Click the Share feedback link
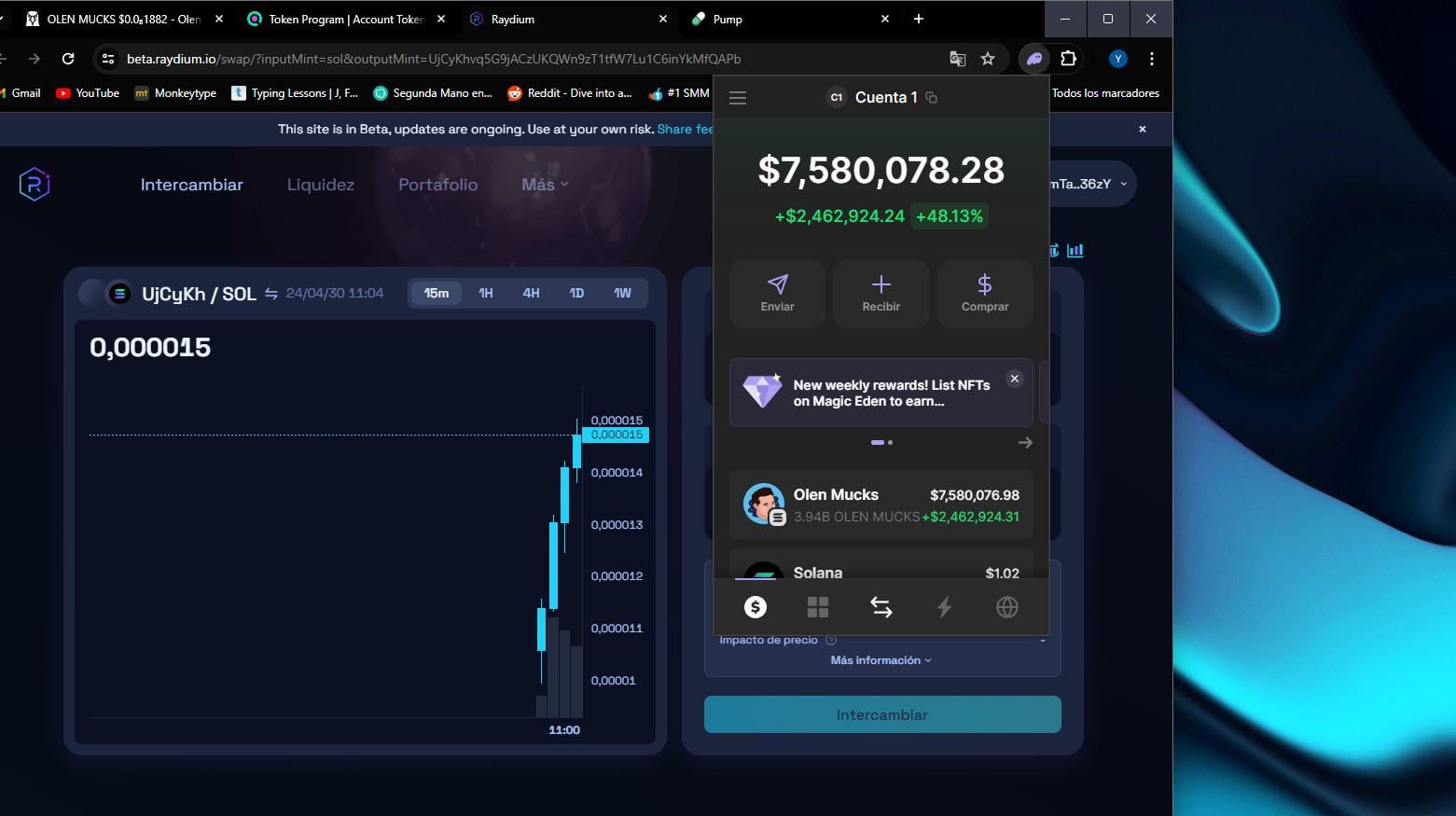Image resolution: width=1456 pixels, height=816 pixels. [x=685, y=129]
